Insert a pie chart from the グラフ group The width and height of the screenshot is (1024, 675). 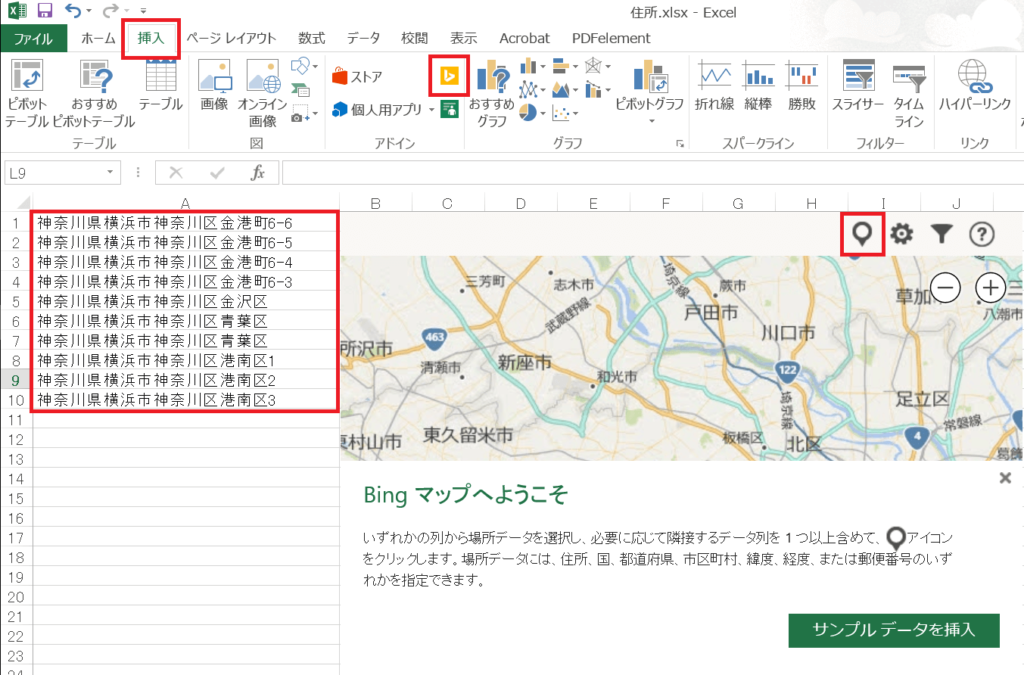coord(528,113)
